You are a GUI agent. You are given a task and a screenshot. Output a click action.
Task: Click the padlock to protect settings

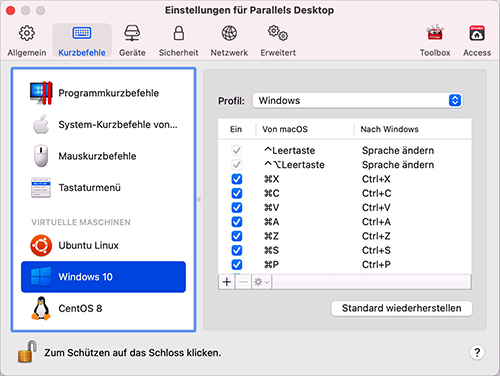[27, 351]
